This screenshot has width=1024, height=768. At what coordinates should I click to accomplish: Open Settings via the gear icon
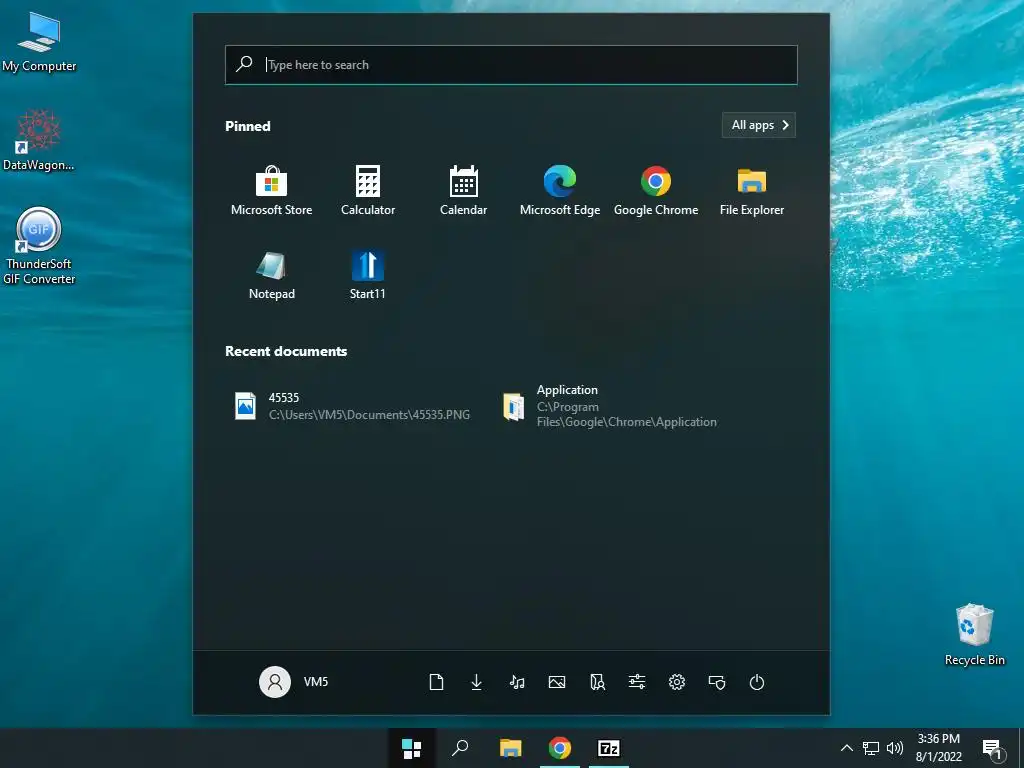click(677, 682)
